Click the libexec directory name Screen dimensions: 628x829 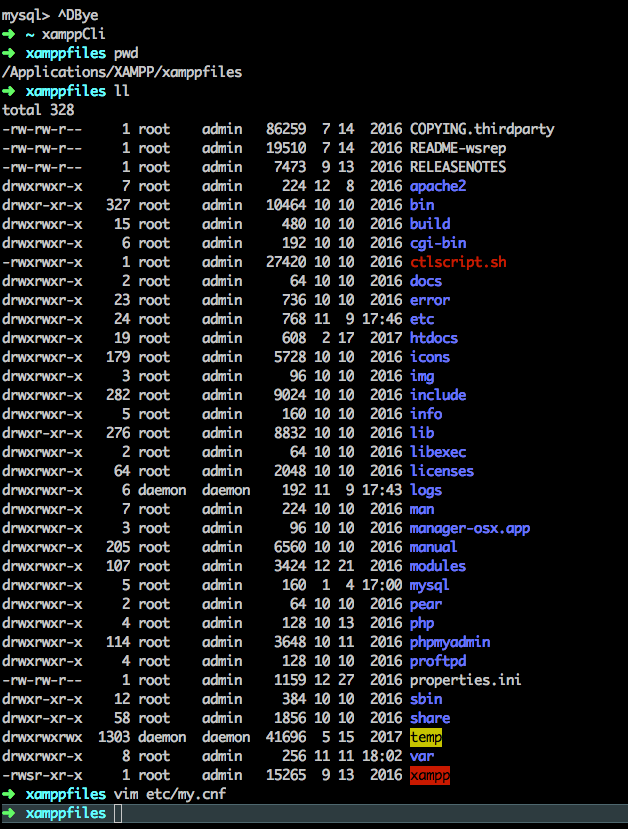coord(438,452)
